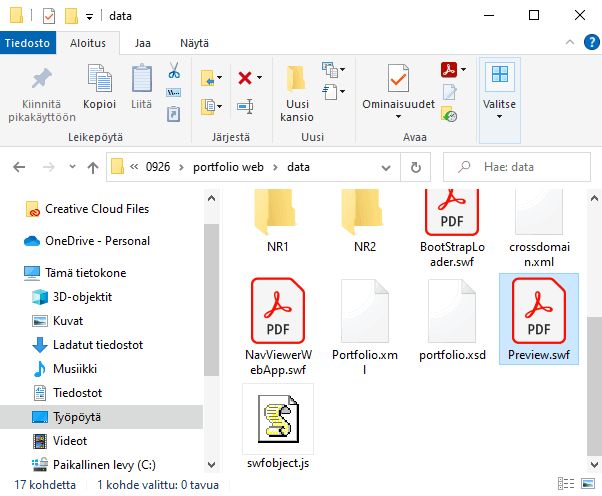This screenshot has height=496, width=602.
Task: Click the Hae: data search box
Action: (x=517, y=167)
